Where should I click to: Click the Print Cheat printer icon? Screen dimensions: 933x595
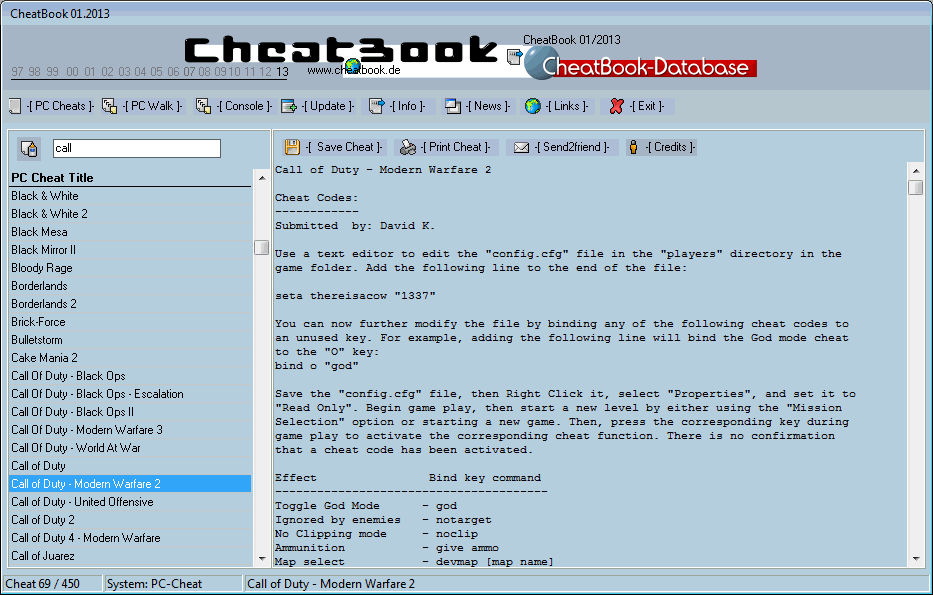408,147
